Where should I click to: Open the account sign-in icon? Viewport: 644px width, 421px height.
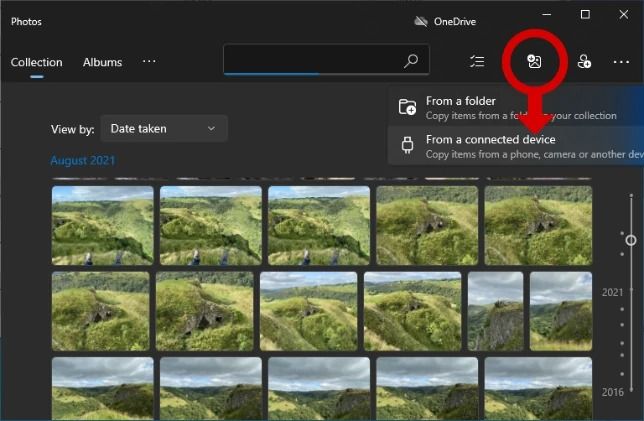[x=584, y=62]
